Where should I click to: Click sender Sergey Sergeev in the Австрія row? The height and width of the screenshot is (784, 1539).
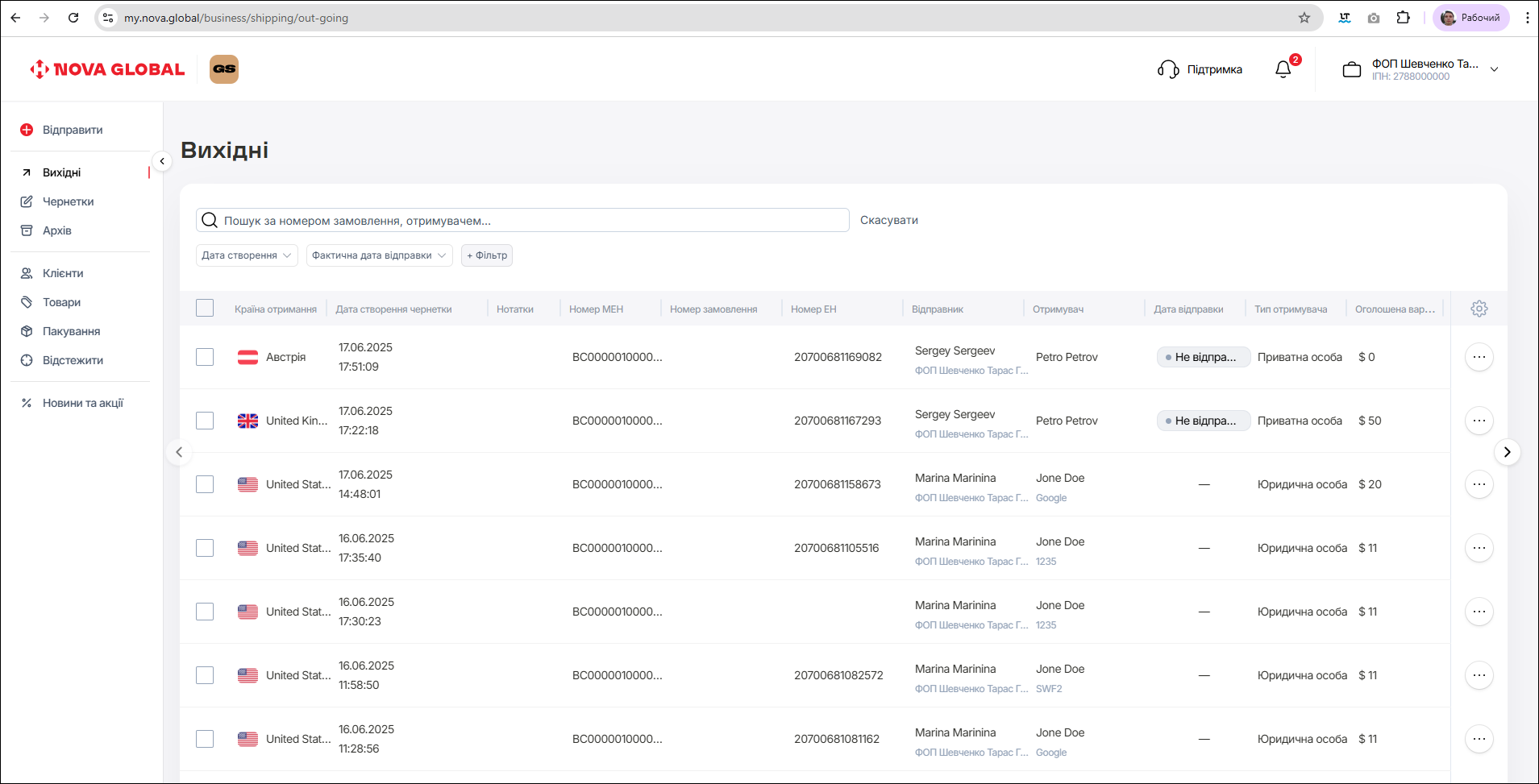(955, 351)
